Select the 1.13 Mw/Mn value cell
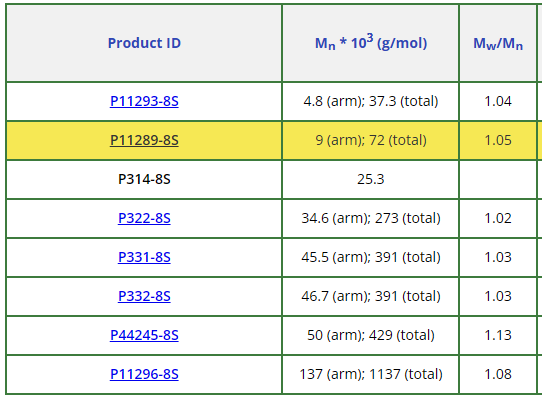 coord(498,335)
